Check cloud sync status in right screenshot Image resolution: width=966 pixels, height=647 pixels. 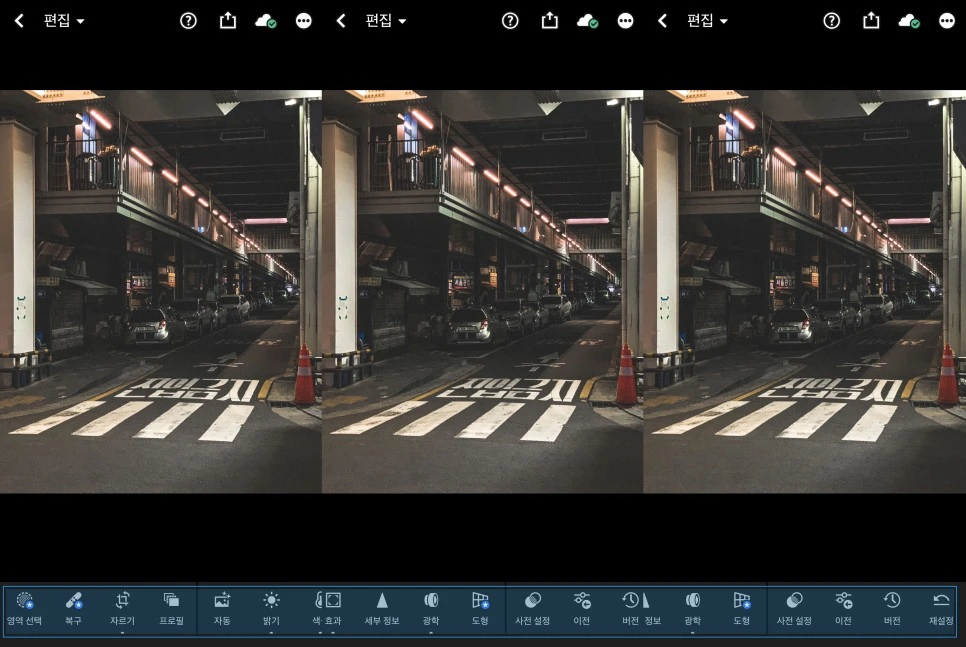pyautogui.click(x=909, y=22)
